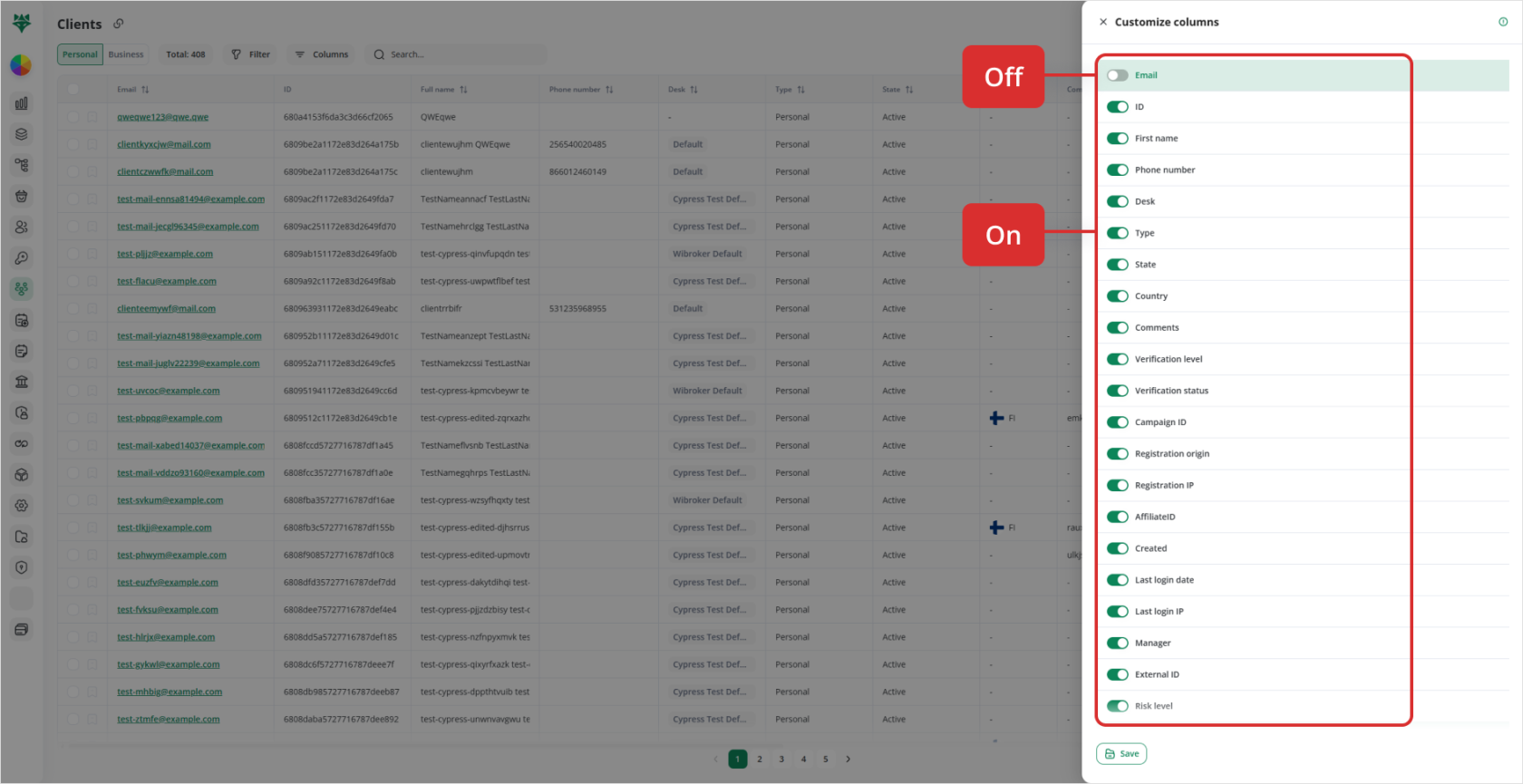The width and height of the screenshot is (1523, 784).
Task: Enable the Email column toggle
Action: pyautogui.click(x=1118, y=75)
